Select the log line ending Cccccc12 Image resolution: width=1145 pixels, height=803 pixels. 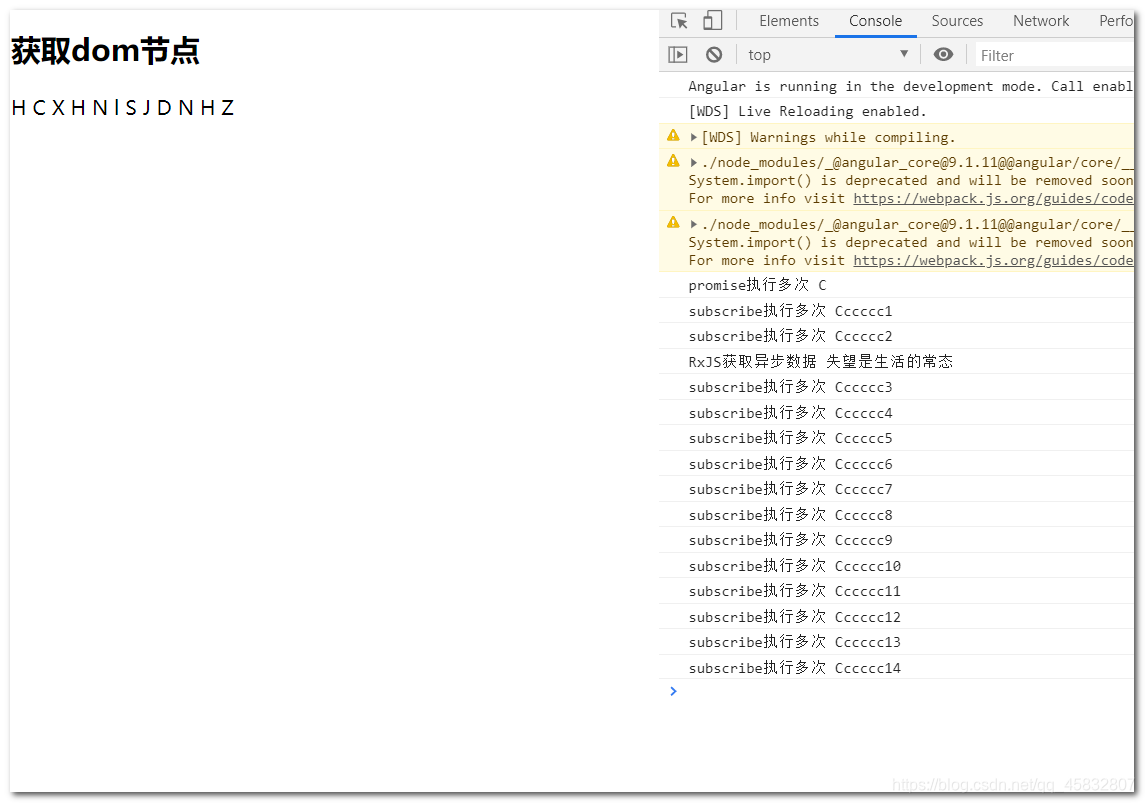[x=897, y=618]
